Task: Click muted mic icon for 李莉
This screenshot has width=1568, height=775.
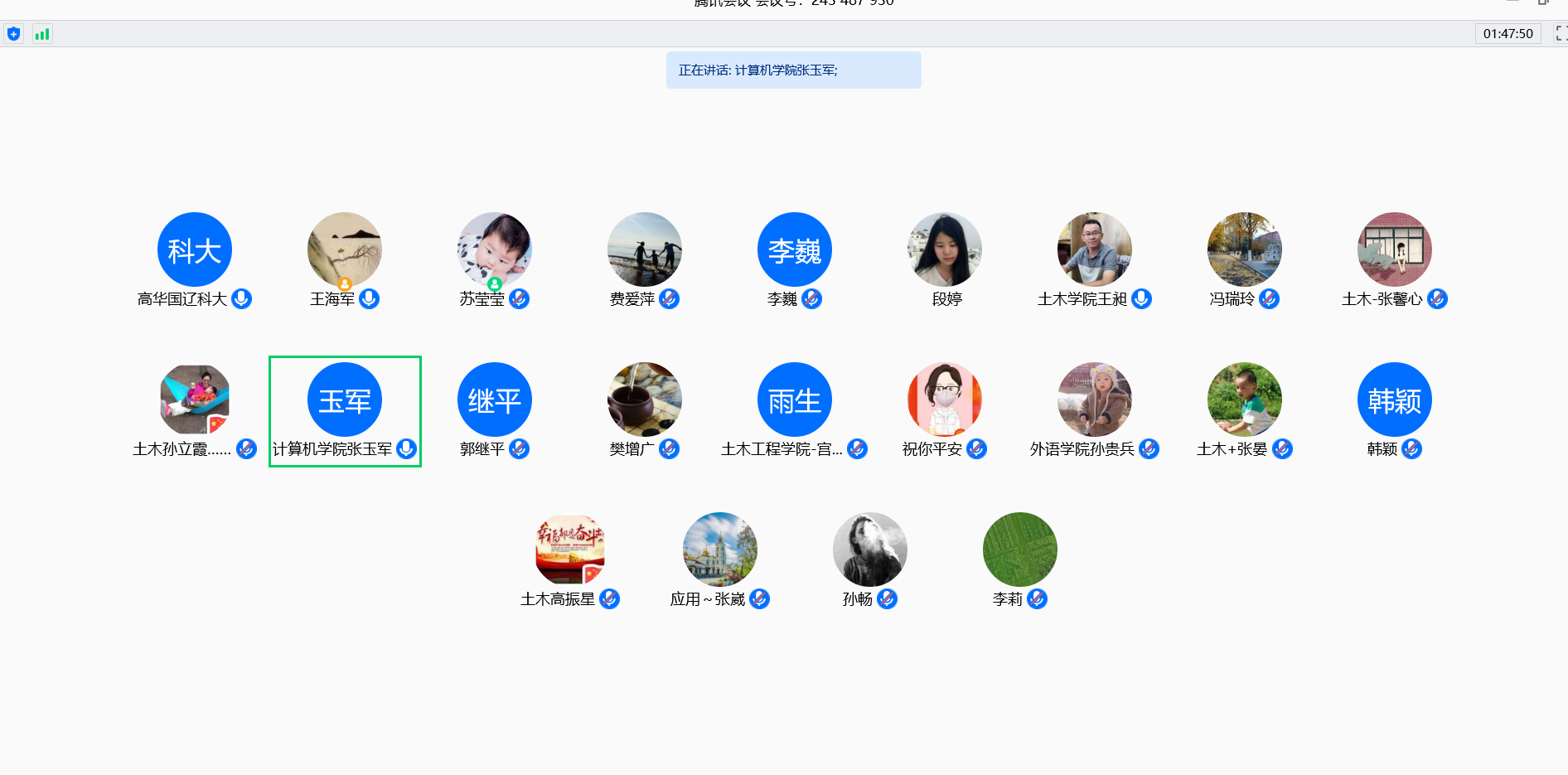Action: pos(1037,598)
